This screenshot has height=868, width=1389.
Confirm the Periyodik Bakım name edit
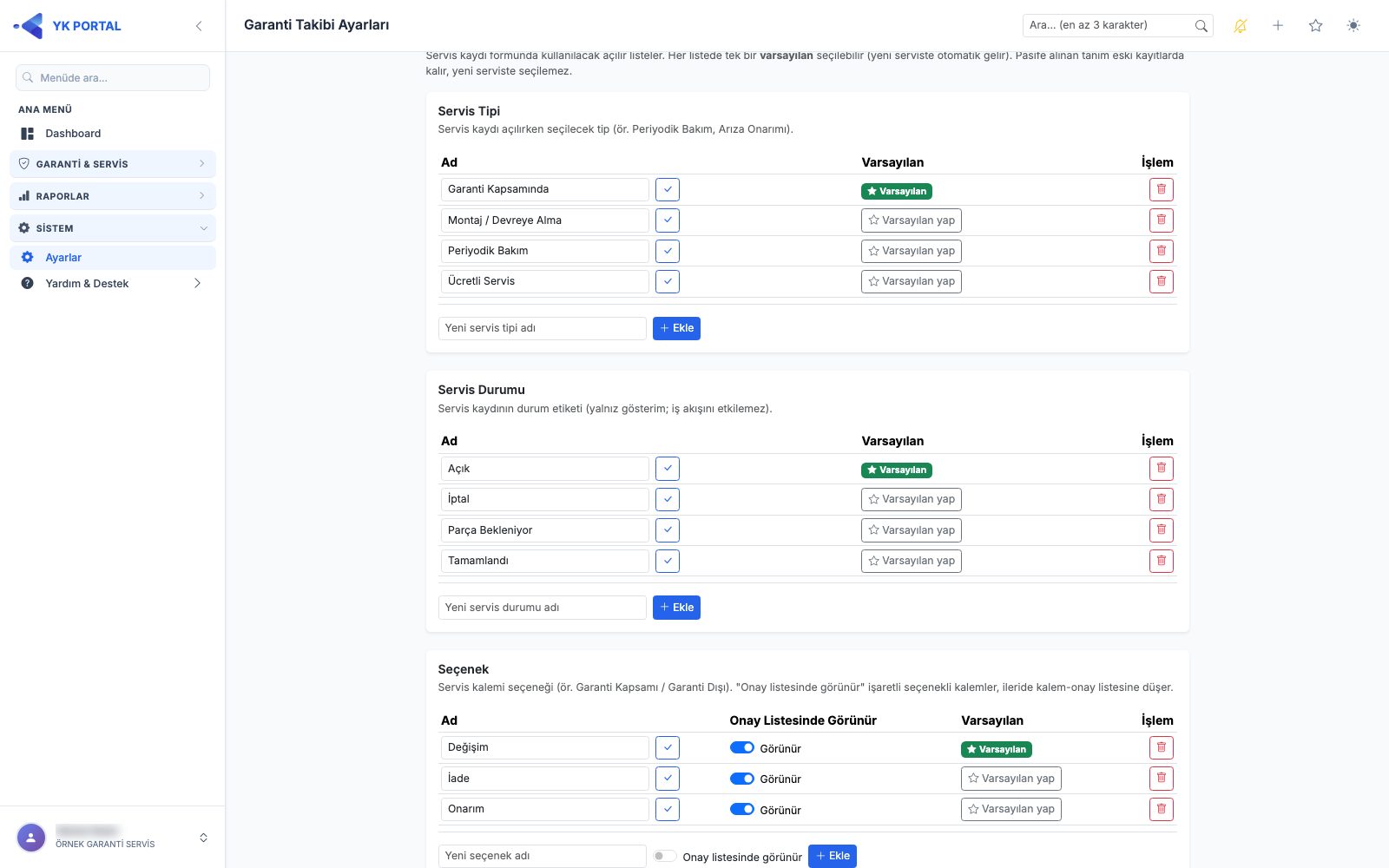coord(668,251)
